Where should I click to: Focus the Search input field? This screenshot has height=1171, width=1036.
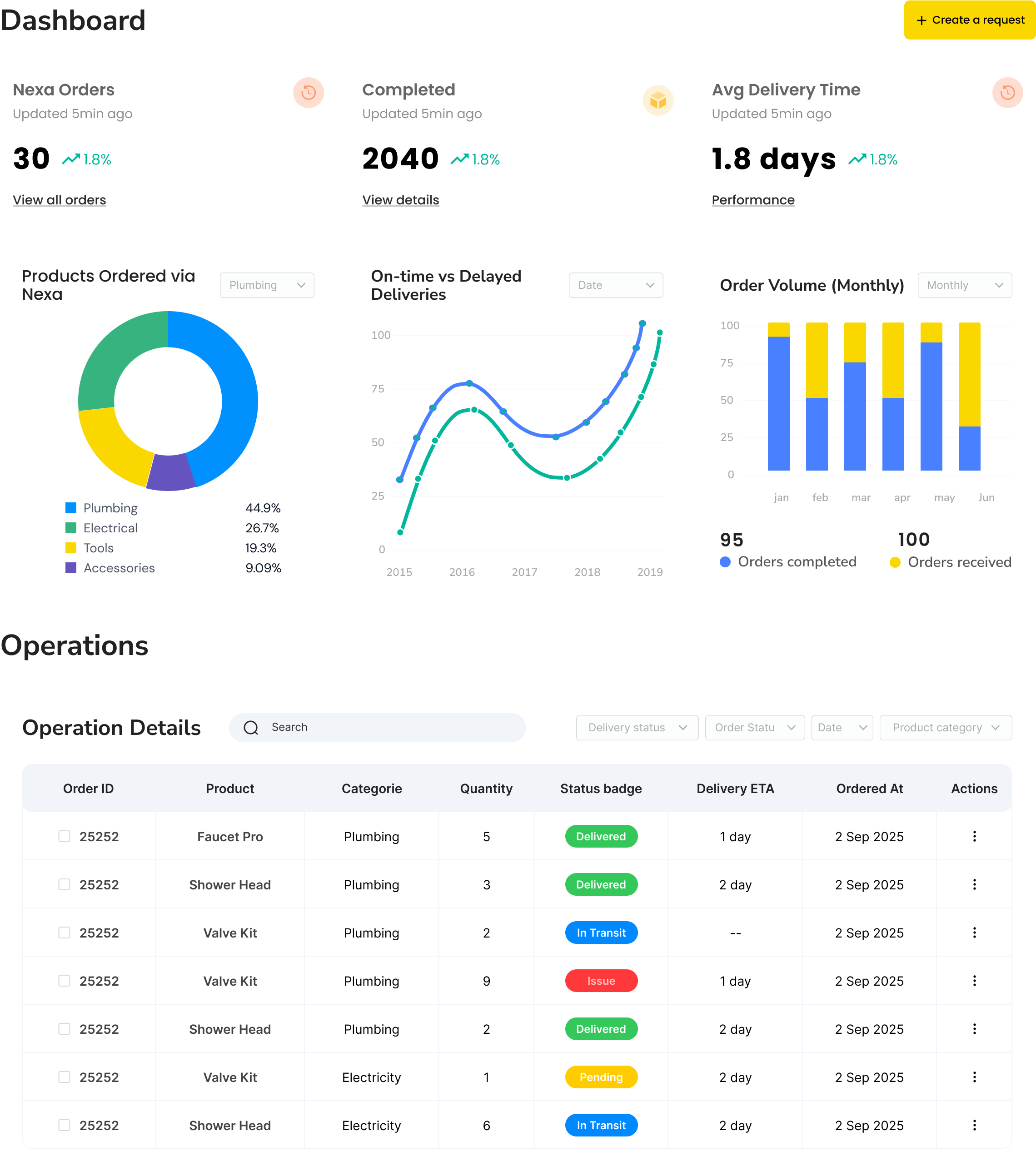tap(390, 728)
